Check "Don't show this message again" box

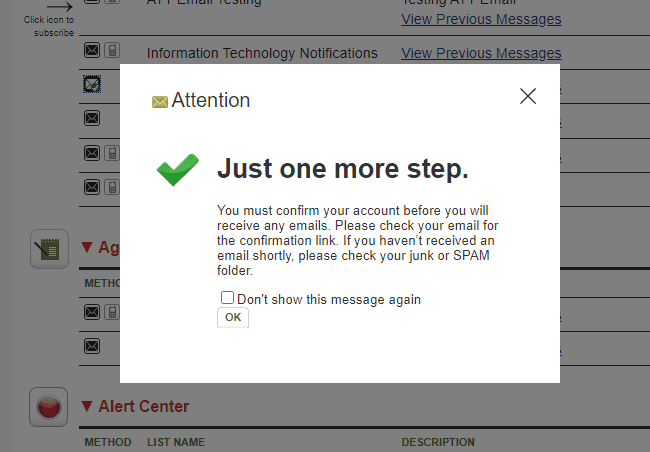pos(228,298)
